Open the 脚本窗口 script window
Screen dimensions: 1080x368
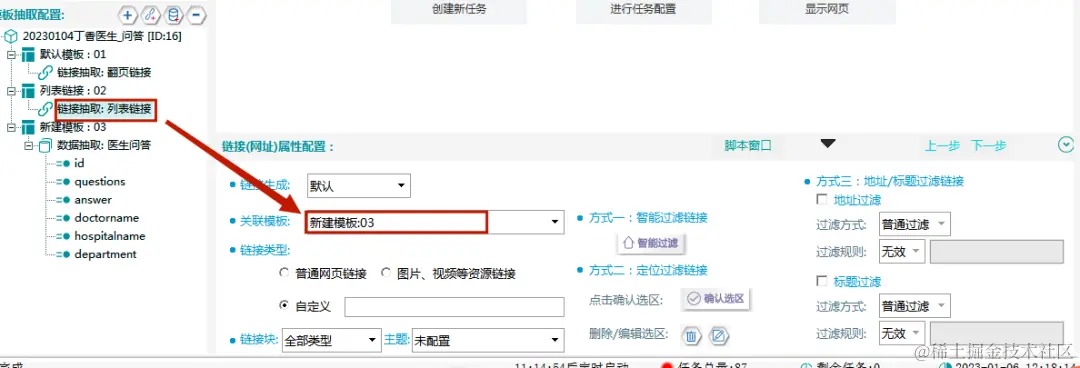pos(747,145)
